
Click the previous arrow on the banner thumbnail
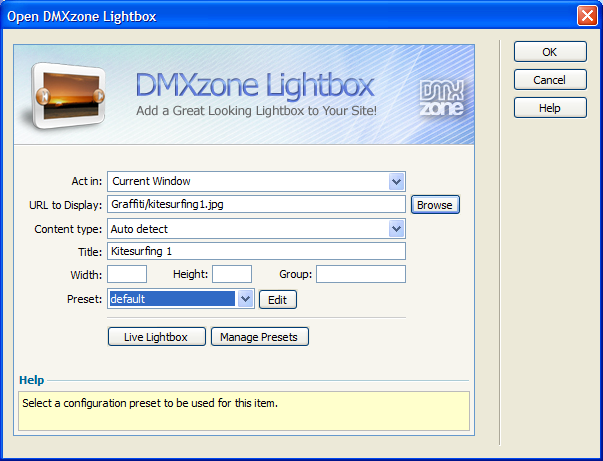tap(43, 96)
